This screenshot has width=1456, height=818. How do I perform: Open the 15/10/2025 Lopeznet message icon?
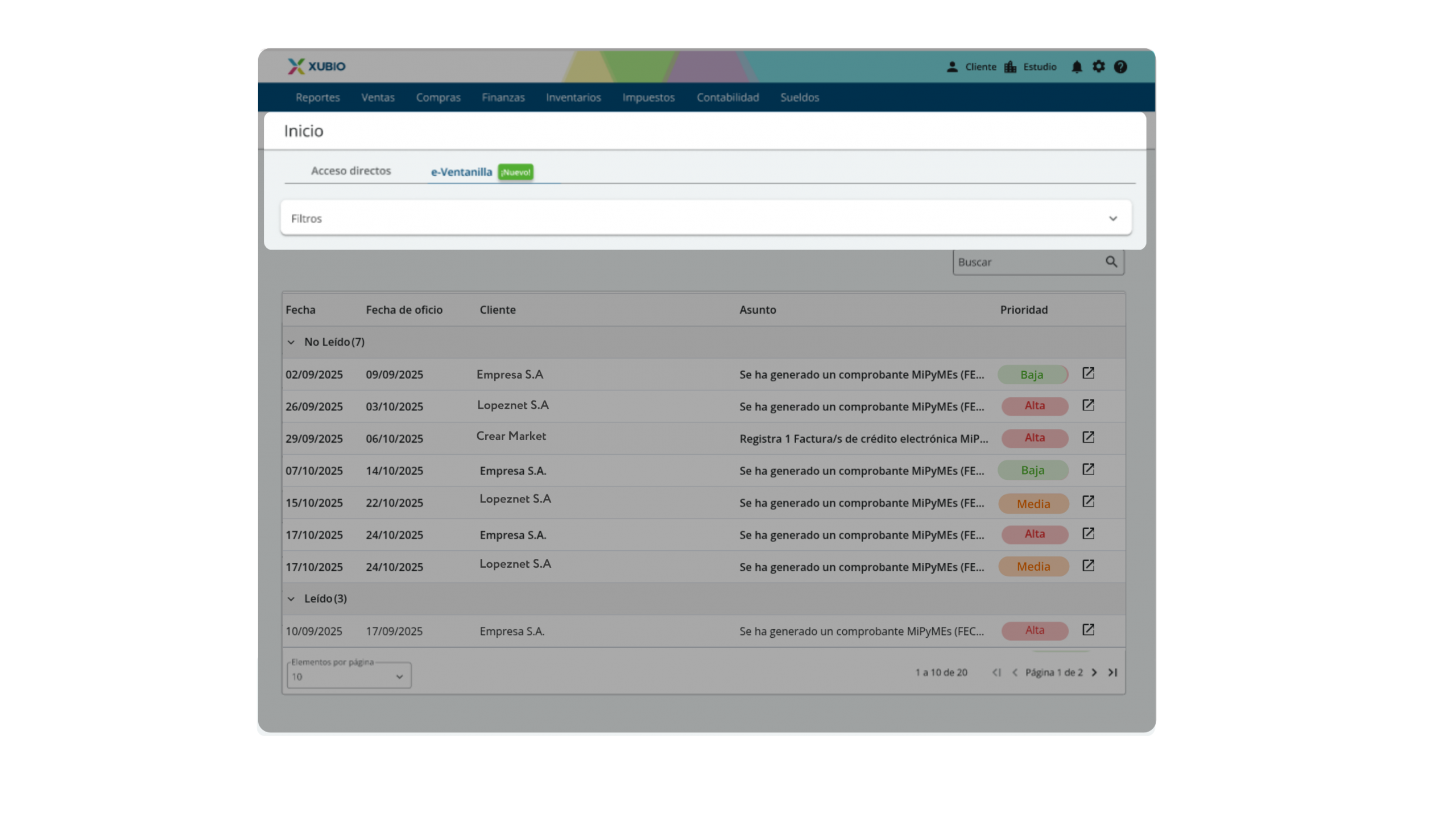(1087, 502)
